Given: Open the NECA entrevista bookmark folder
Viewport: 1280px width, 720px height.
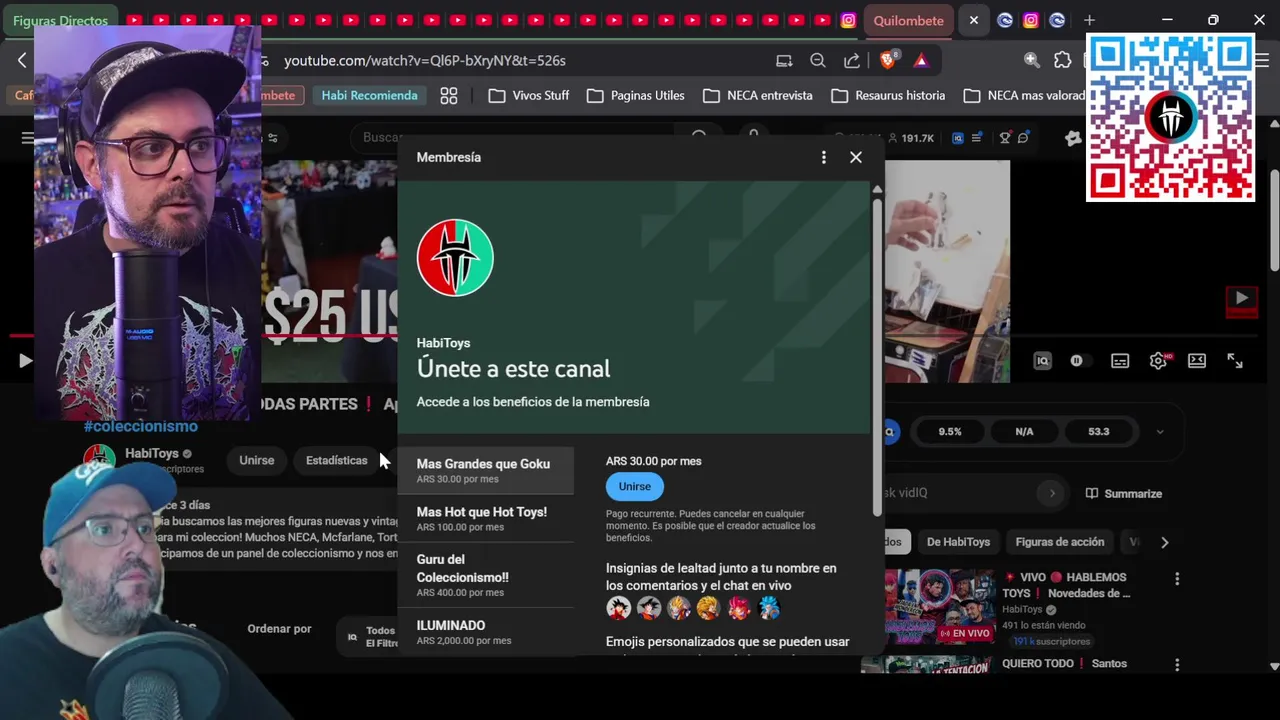Looking at the screenshot, I should point(757,95).
